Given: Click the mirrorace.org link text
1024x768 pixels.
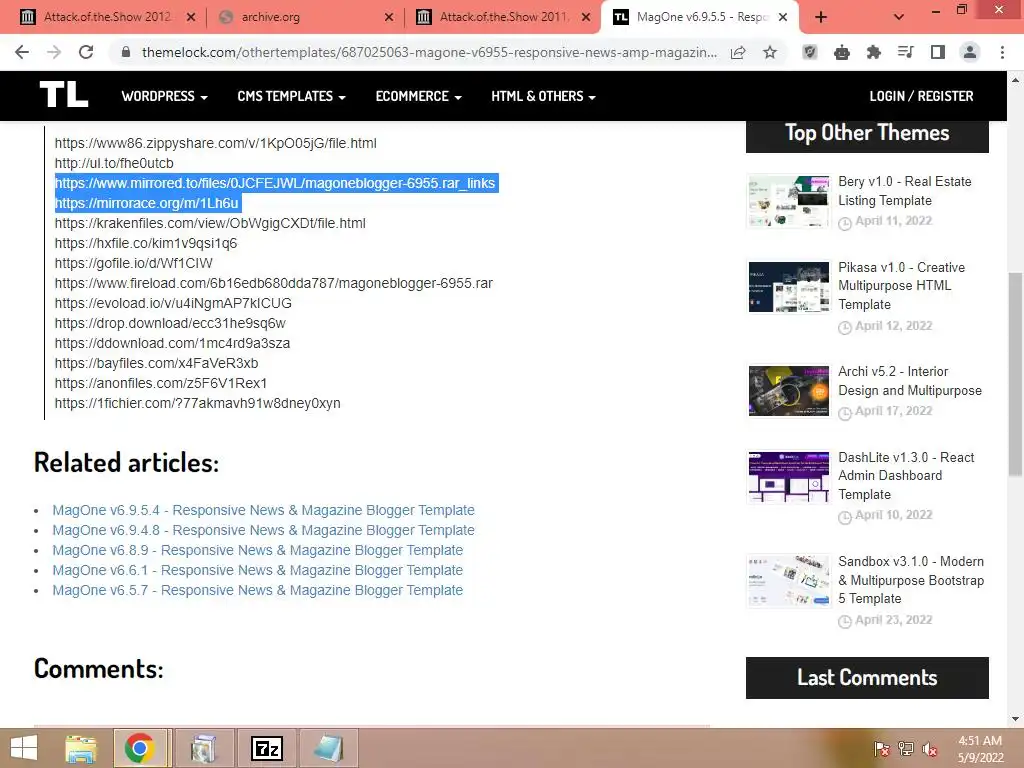Looking at the screenshot, I should [x=147, y=203].
